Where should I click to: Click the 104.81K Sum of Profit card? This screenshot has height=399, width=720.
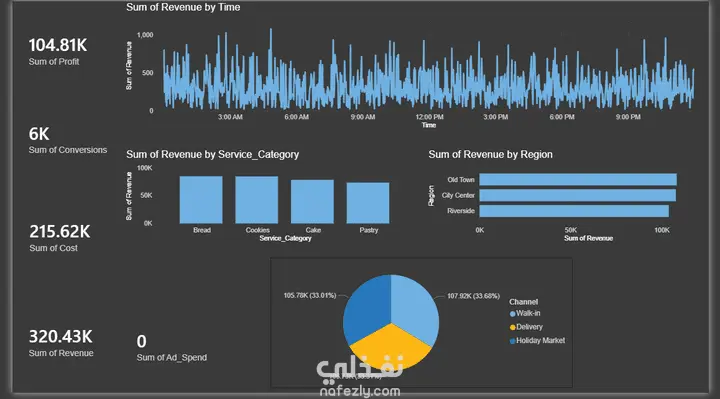tap(57, 52)
